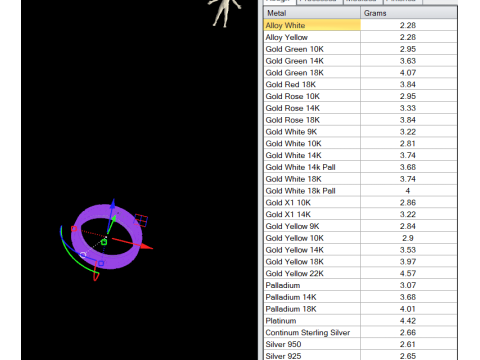
Task: Click the 2.28 grams value for Alloy White
Action: click(x=408, y=25)
